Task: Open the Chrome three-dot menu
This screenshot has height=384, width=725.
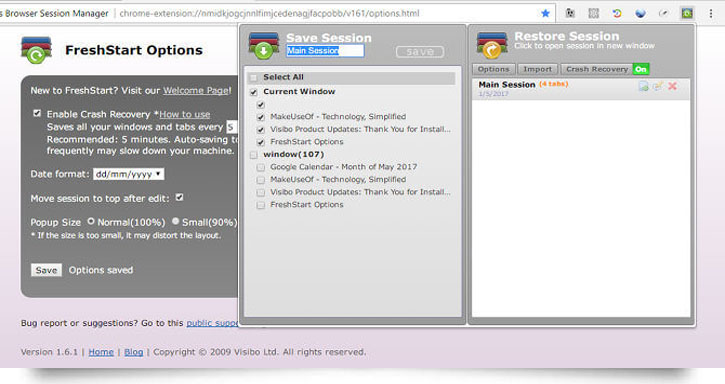Action: 711,13
